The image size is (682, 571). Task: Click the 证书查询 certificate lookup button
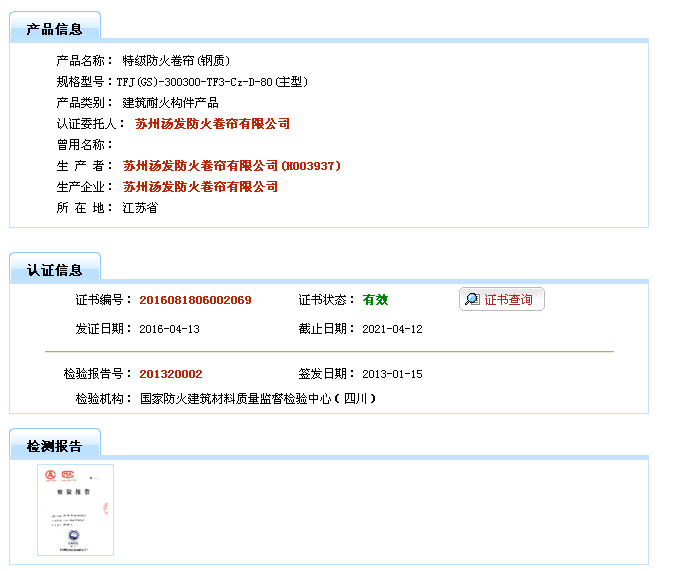(501, 299)
